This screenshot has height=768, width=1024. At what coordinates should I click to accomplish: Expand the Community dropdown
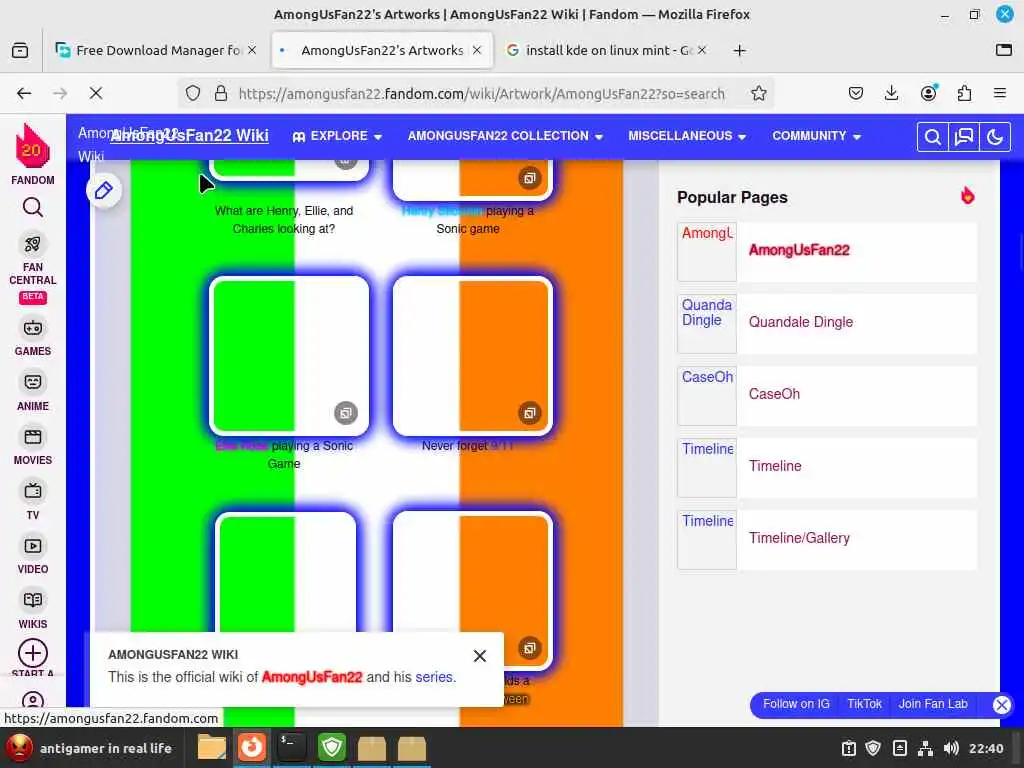816,136
